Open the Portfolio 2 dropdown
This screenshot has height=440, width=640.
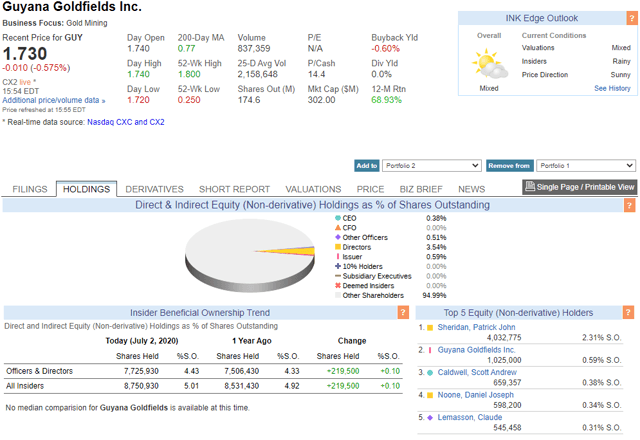(432, 165)
